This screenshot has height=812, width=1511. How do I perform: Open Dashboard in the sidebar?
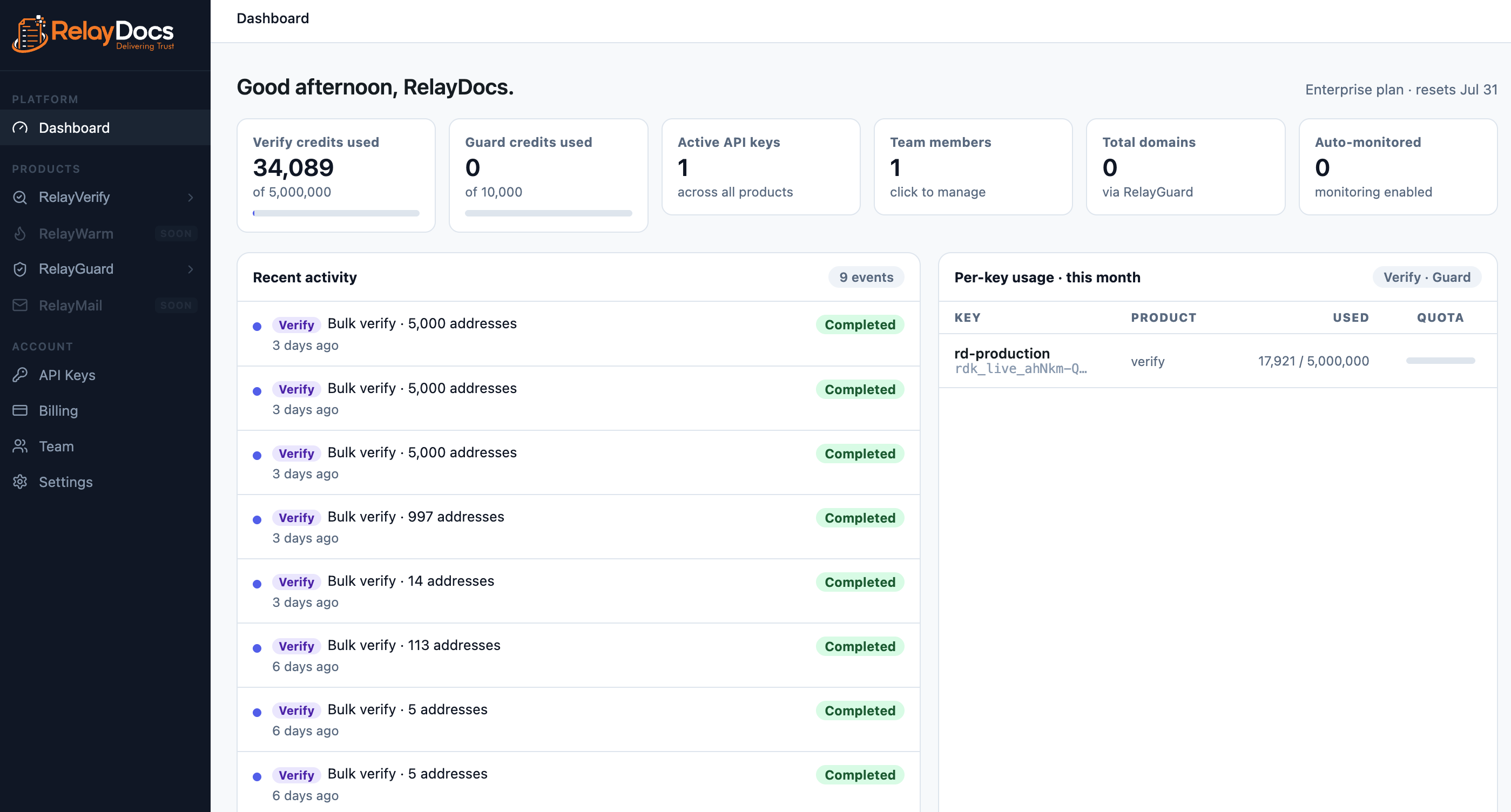(x=105, y=128)
